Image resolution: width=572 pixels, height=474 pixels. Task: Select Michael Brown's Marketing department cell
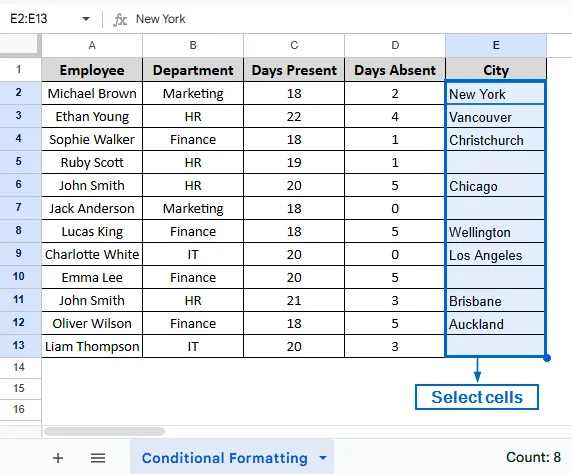[193, 93]
